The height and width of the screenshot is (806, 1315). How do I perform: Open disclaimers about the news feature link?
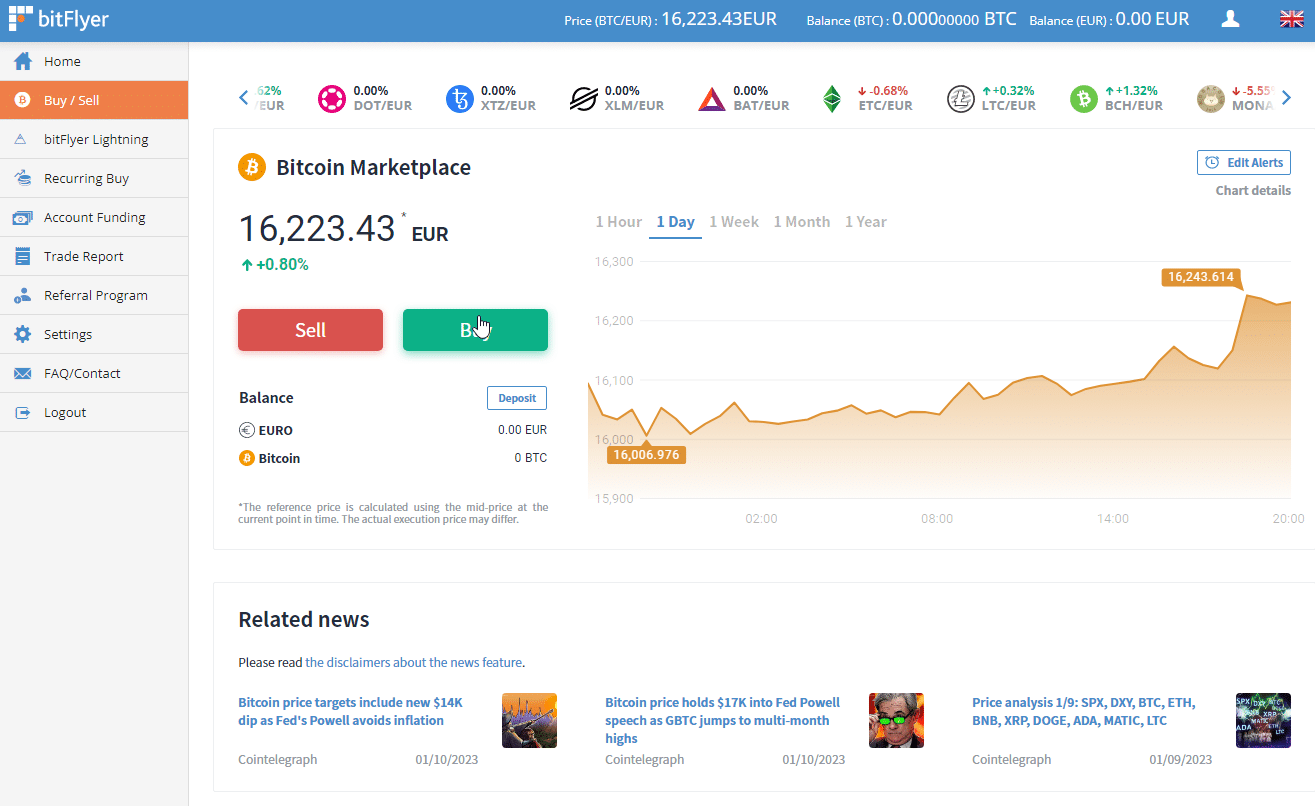(x=414, y=662)
